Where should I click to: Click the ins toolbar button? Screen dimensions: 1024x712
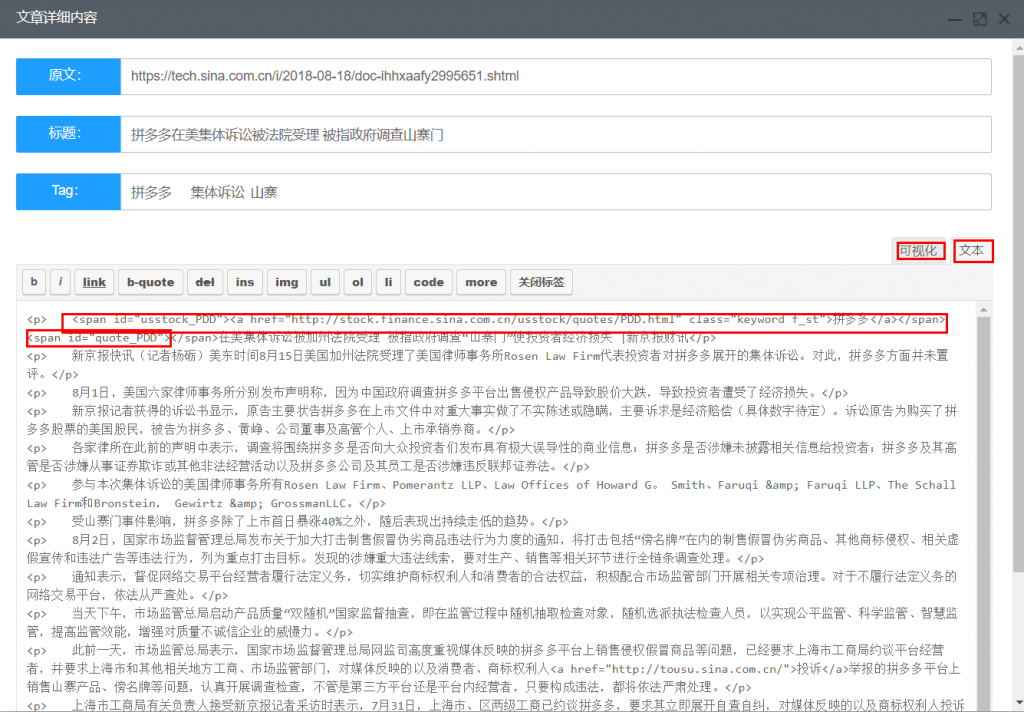tap(245, 282)
